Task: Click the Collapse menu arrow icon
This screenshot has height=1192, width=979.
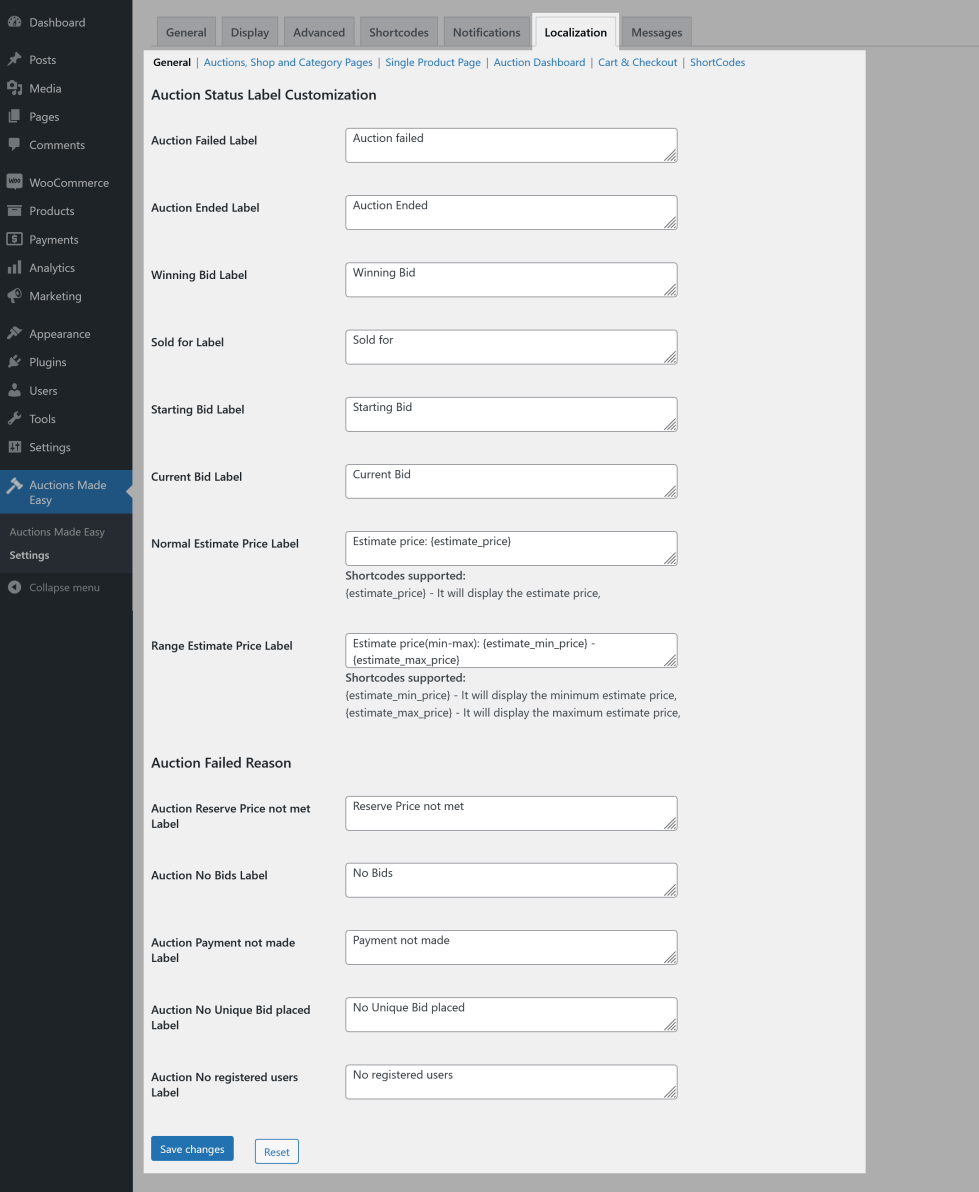Action: (x=14, y=587)
